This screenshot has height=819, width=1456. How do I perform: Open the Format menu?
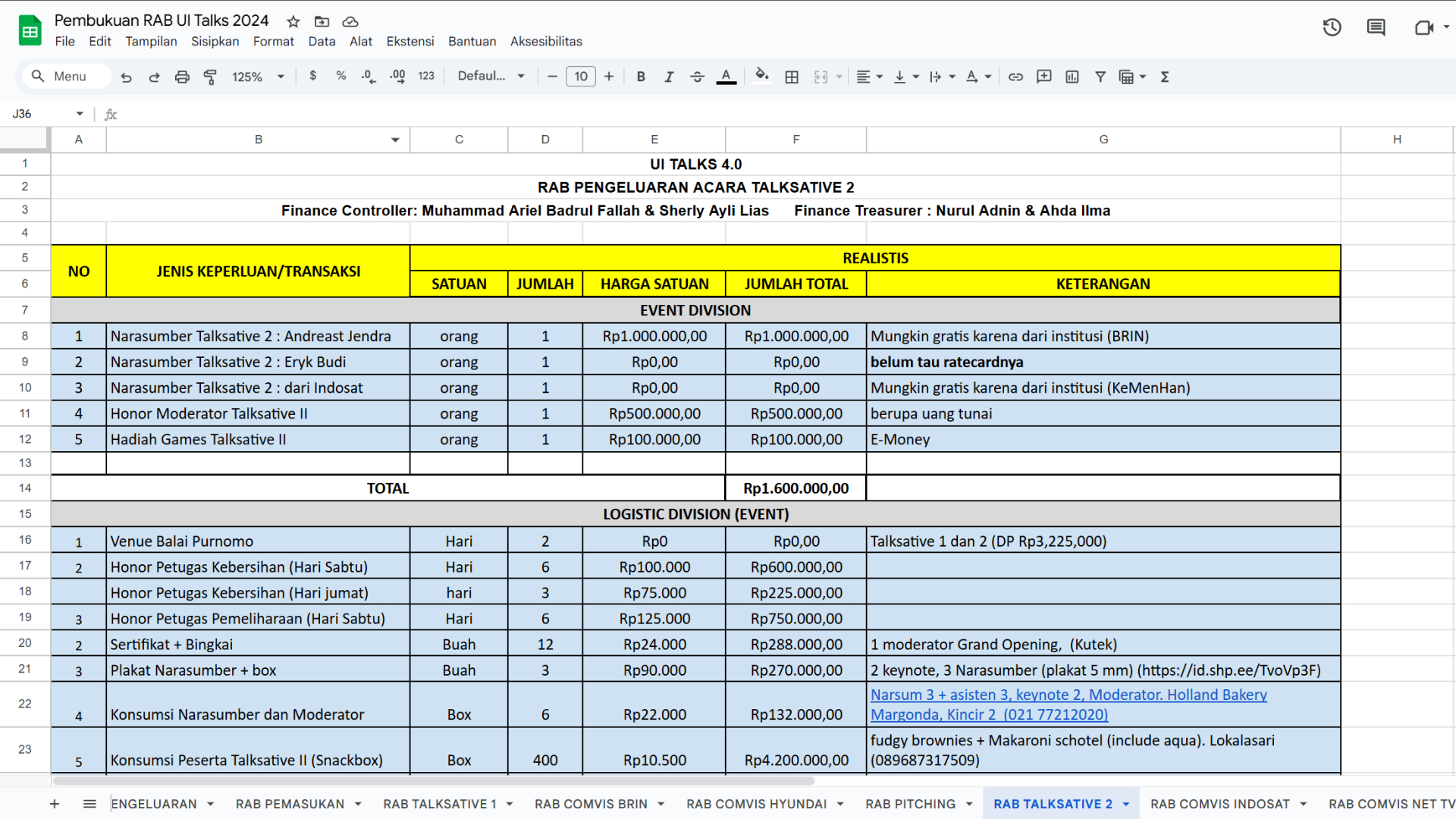273,42
